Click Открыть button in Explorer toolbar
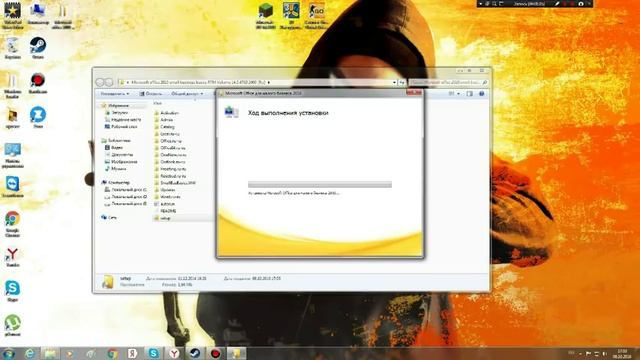Image resolution: width=640 pixels, height=360 pixels. point(151,94)
